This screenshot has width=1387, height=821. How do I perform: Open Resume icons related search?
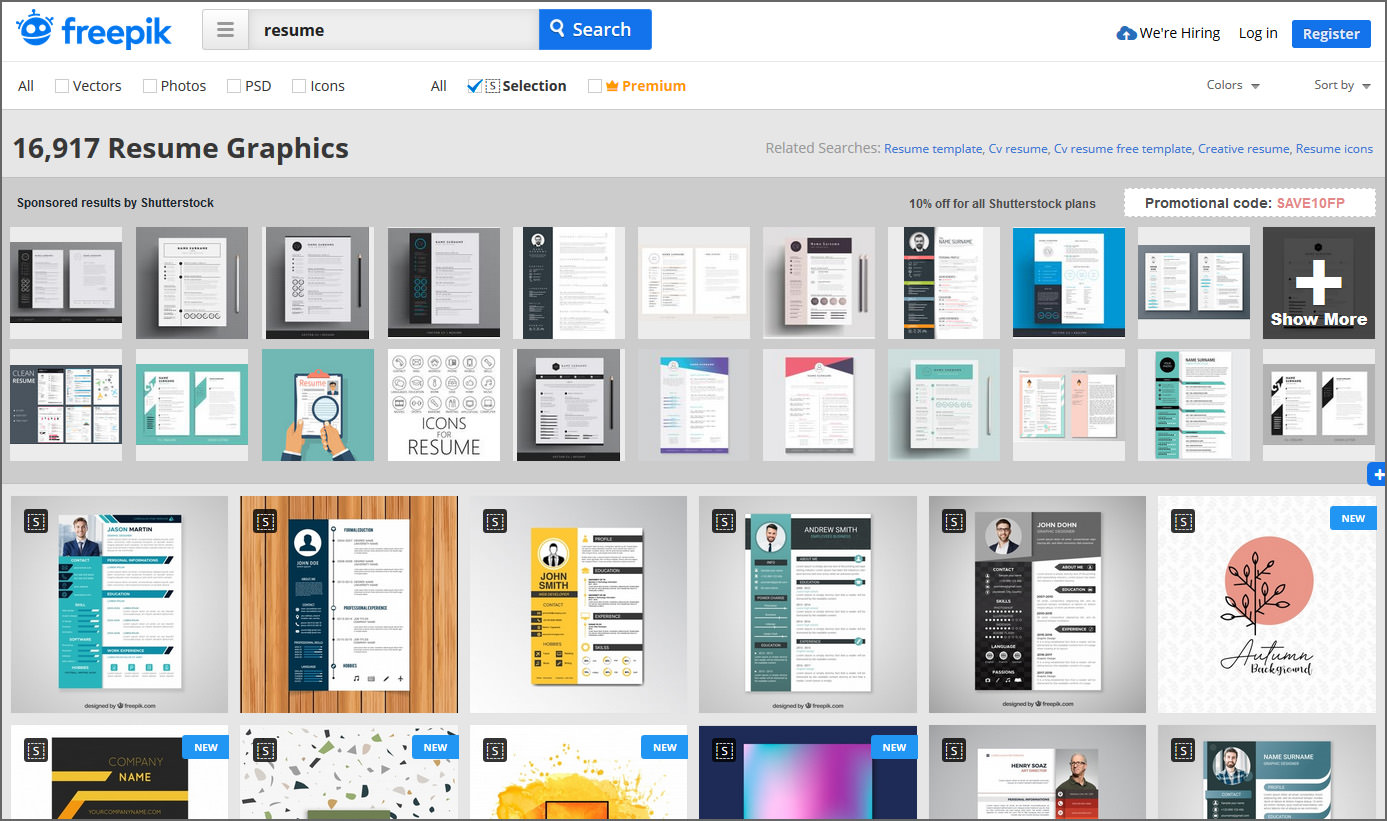(x=1334, y=149)
